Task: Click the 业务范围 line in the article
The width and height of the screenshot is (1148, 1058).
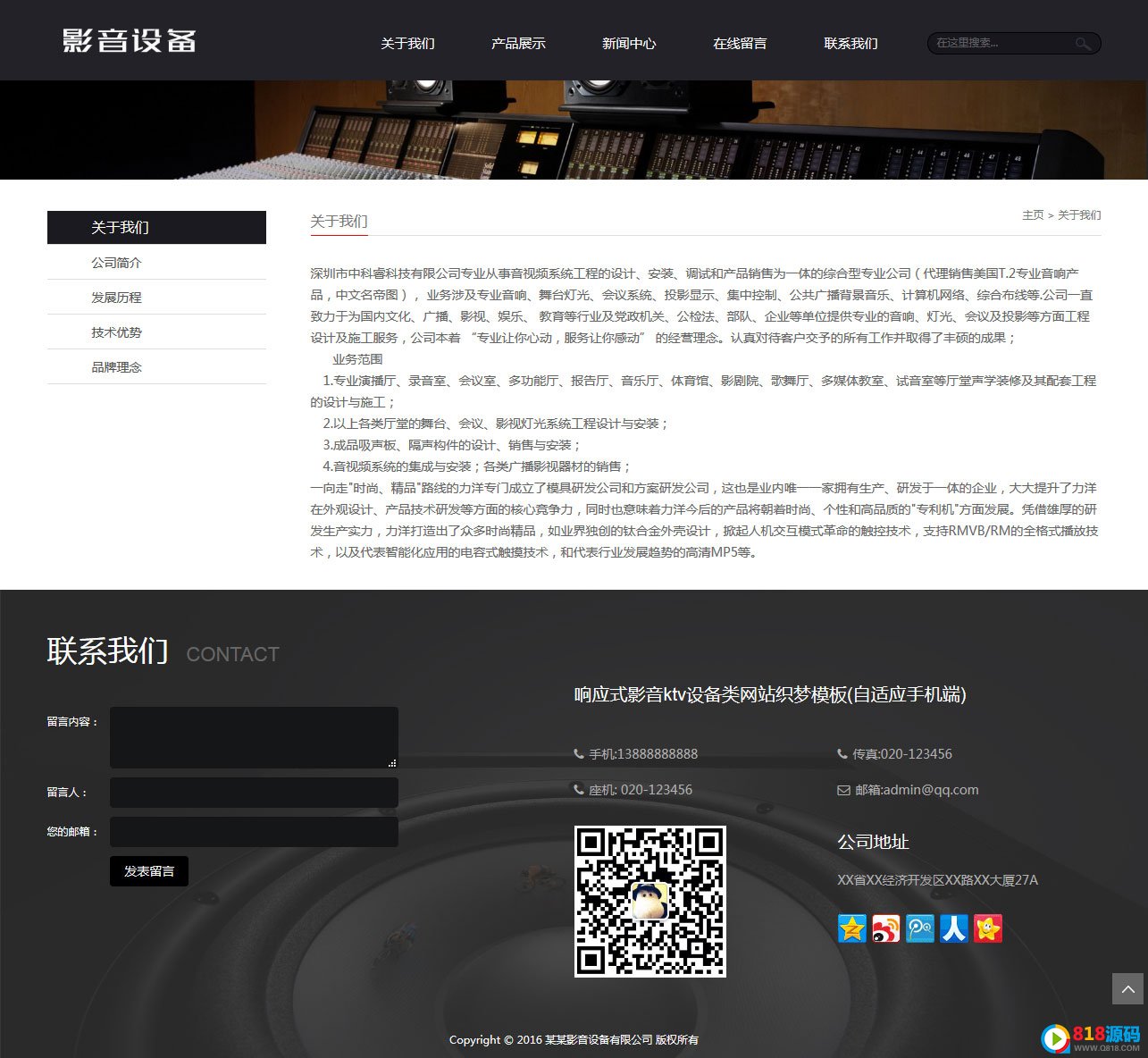Action: coord(357,359)
